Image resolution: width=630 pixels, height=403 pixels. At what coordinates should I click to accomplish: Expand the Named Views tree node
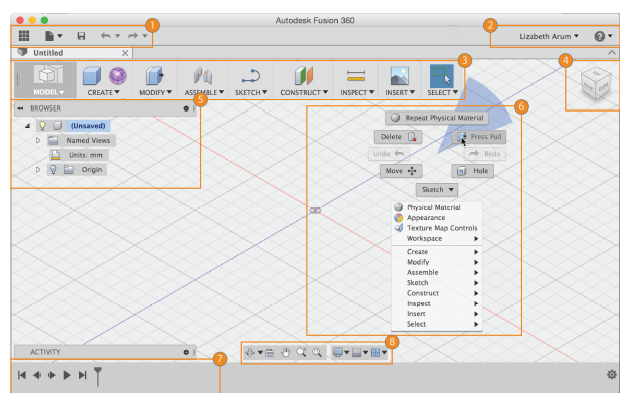[38, 141]
